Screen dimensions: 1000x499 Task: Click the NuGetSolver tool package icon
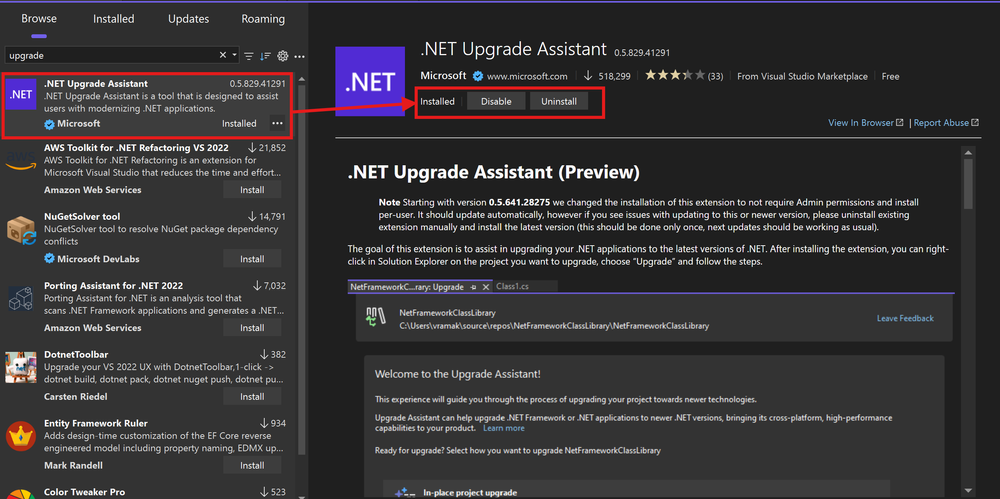pyautogui.click(x=21, y=232)
